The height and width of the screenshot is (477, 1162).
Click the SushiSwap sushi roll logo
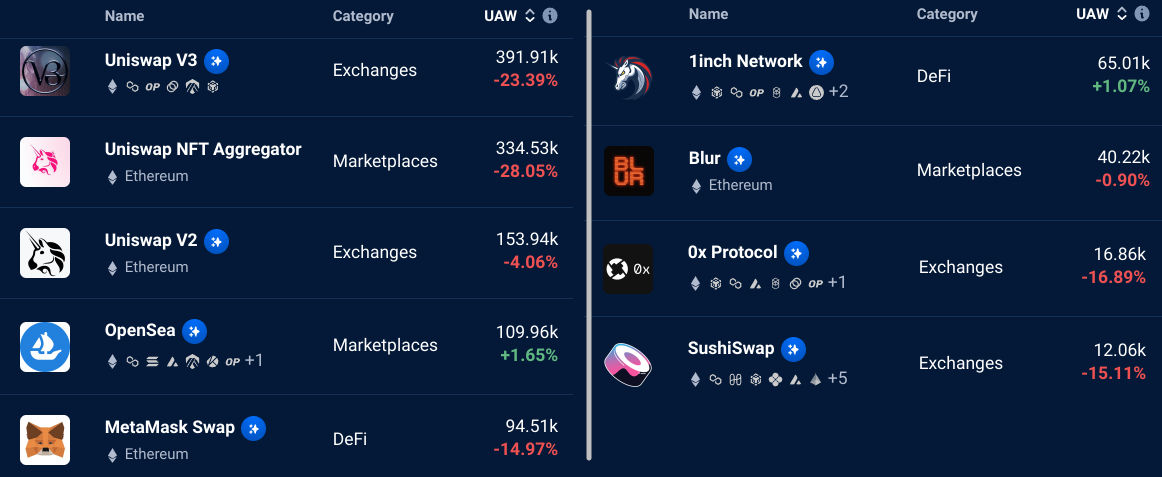tap(628, 364)
